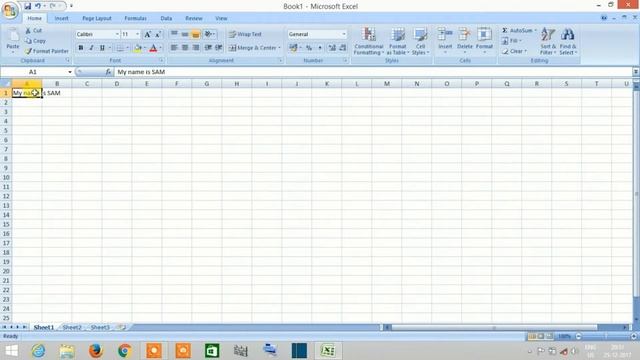Screen dimensions: 640x360
Task: Undo last action in Quick Access Toolbar
Action: pyautogui.click(x=38, y=6)
